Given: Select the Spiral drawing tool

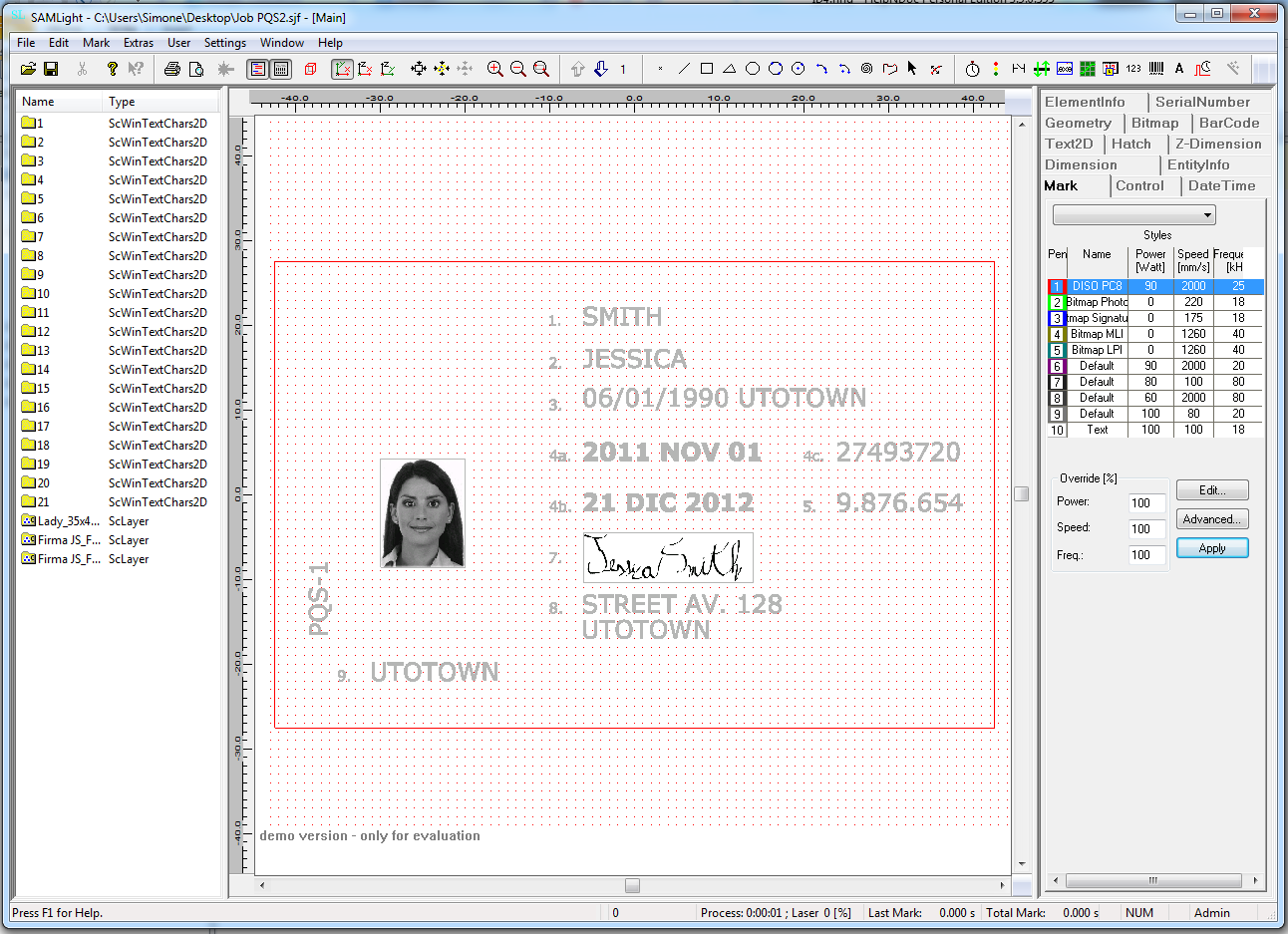Looking at the screenshot, I should click(x=866, y=69).
